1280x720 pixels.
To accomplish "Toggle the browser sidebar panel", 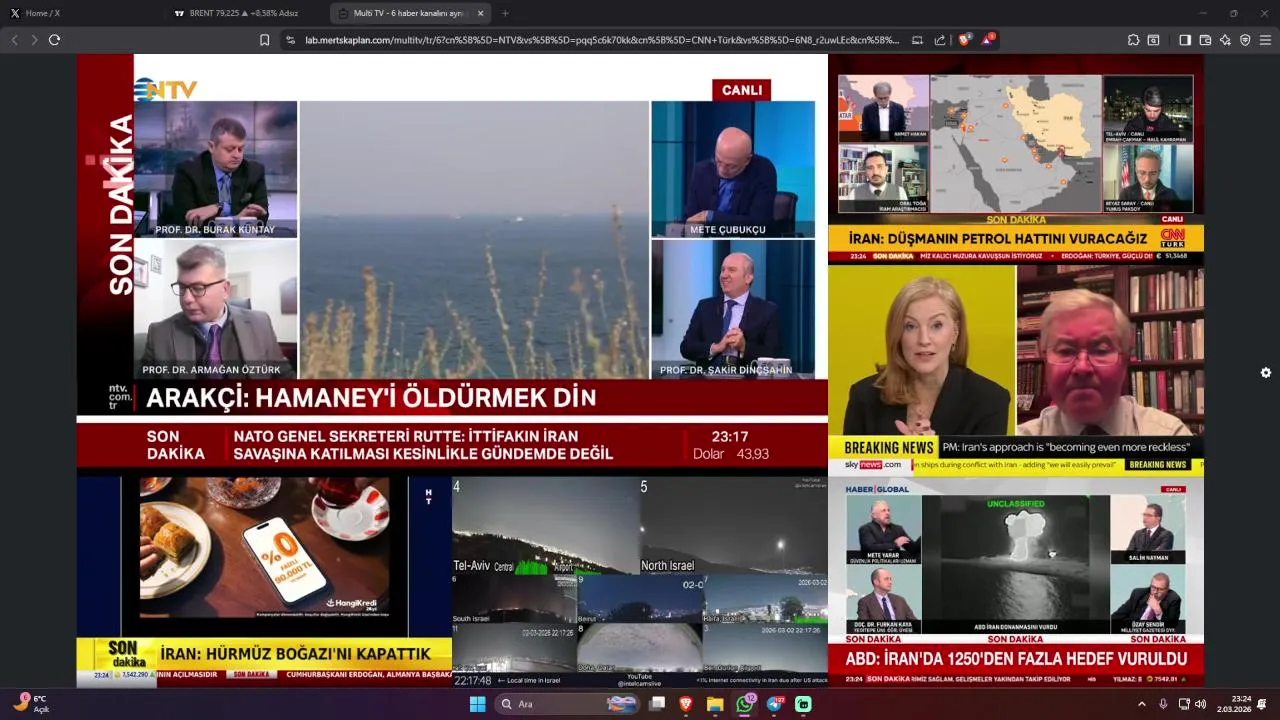I will (x=1185, y=40).
